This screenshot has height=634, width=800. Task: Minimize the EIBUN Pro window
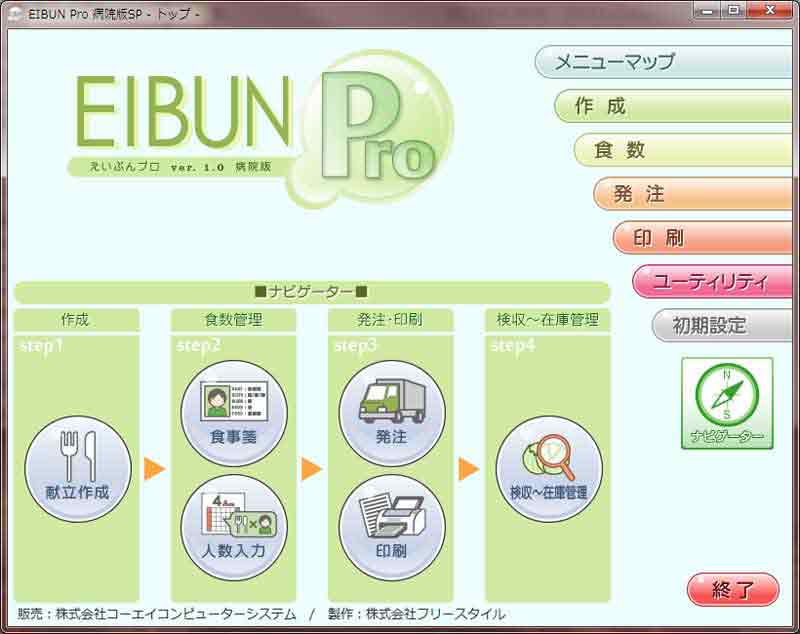click(x=707, y=11)
